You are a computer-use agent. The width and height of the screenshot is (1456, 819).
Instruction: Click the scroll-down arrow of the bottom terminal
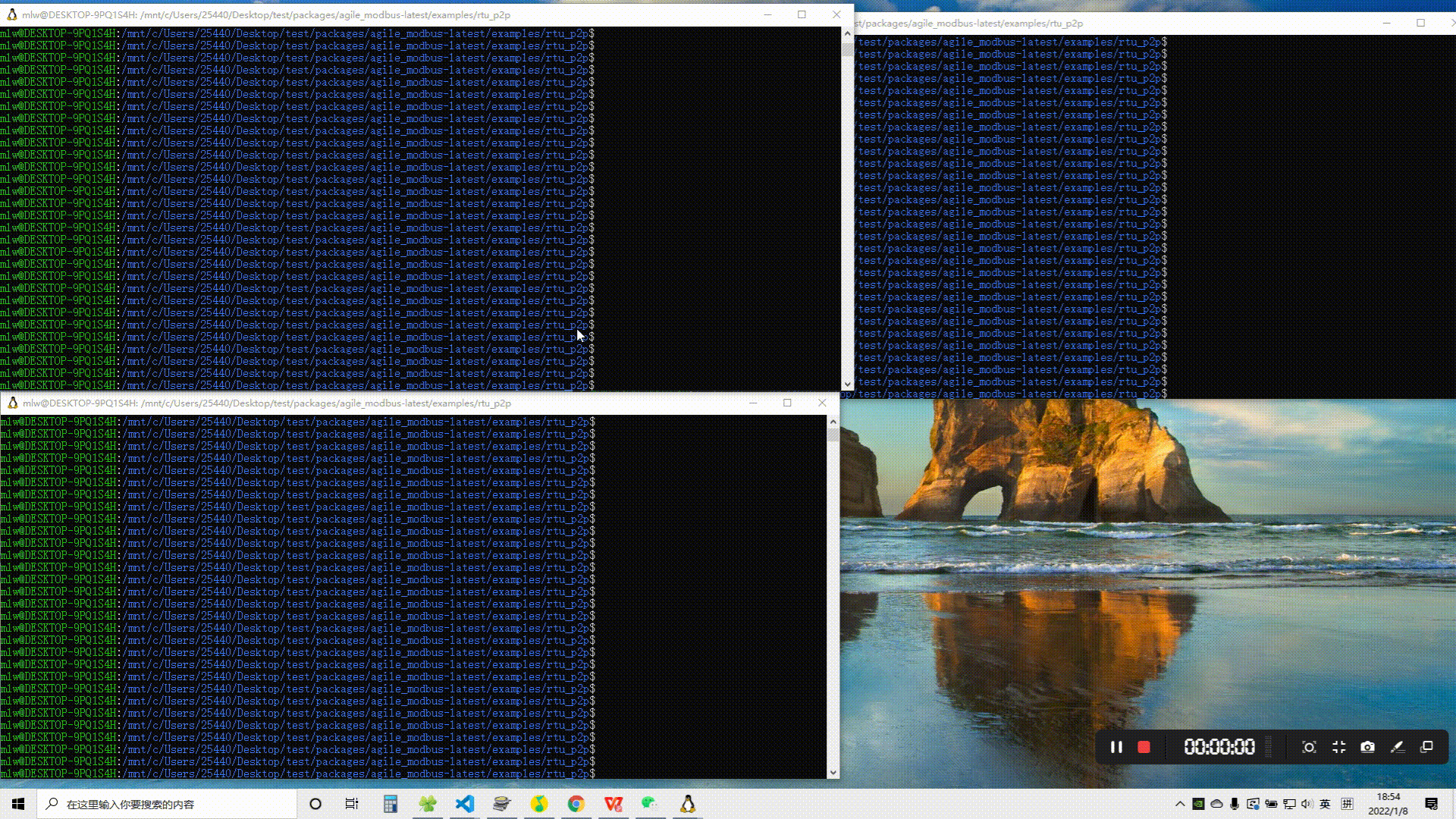833,772
